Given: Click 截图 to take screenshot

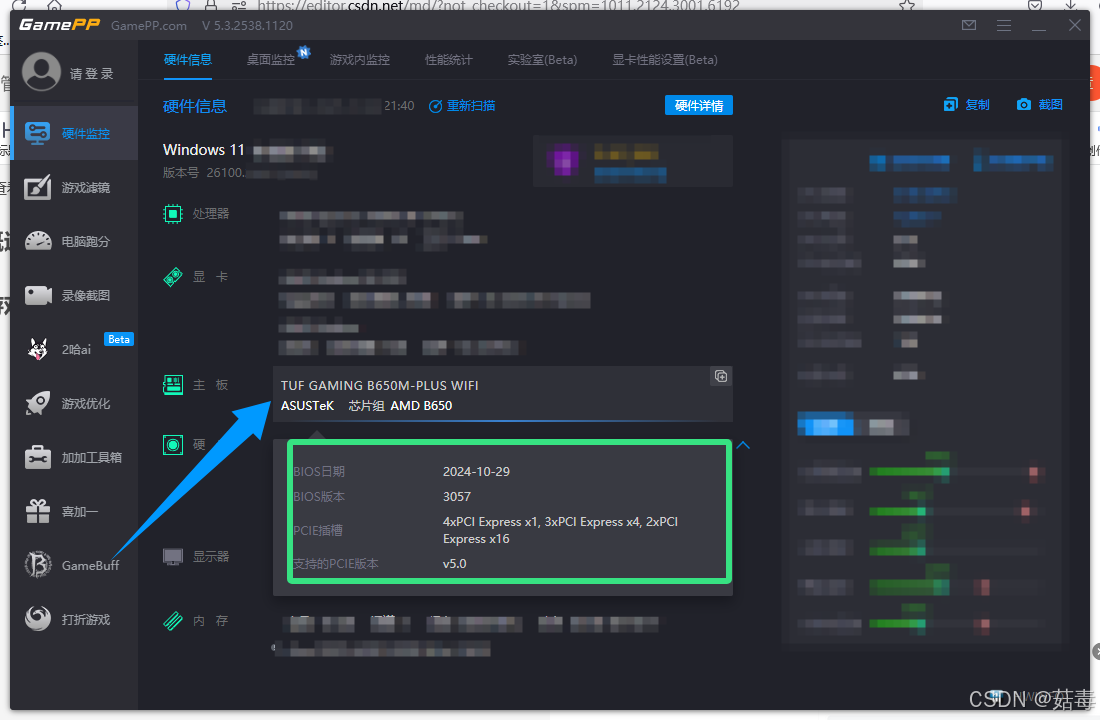Looking at the screenshot, I should pos(1040,105).
